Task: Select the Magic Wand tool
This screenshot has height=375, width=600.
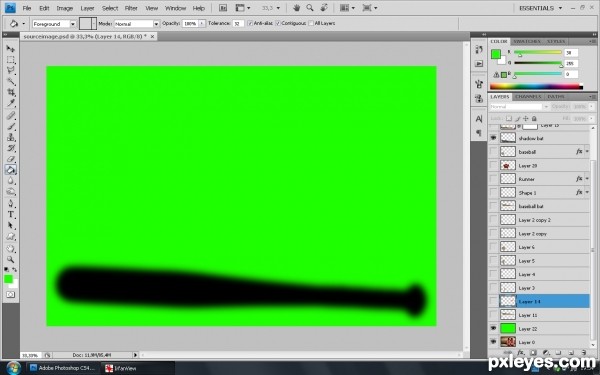Action: point(11,82)
